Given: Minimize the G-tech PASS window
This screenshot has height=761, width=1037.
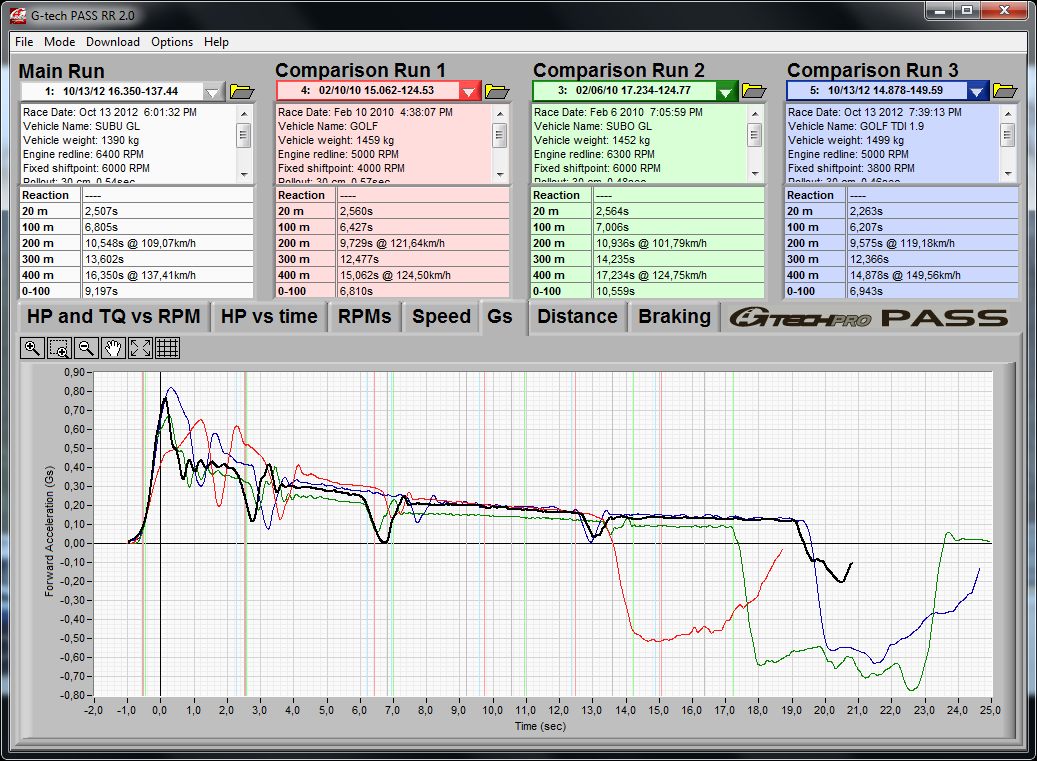Looking at the screenshot, I should (939, 11).
